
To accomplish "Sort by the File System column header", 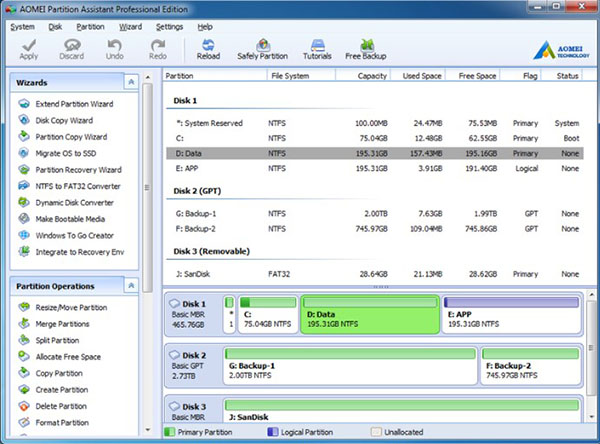I will click(x=301, y=76).
